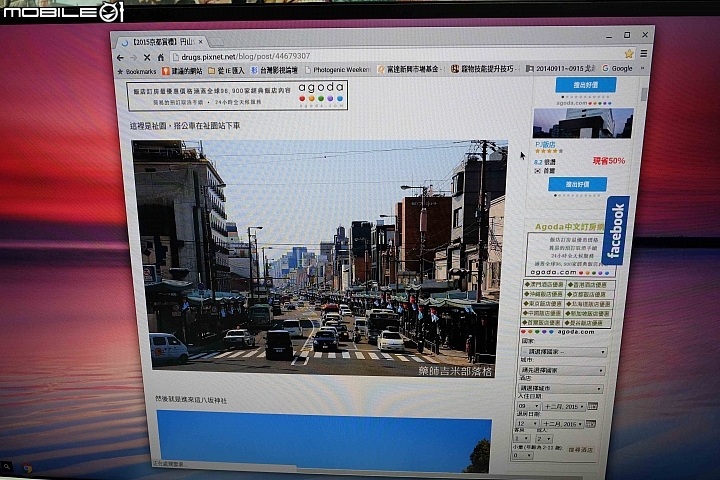
Task: Show more bookmarks with the overflow chevron
Action: pos(642,68)
